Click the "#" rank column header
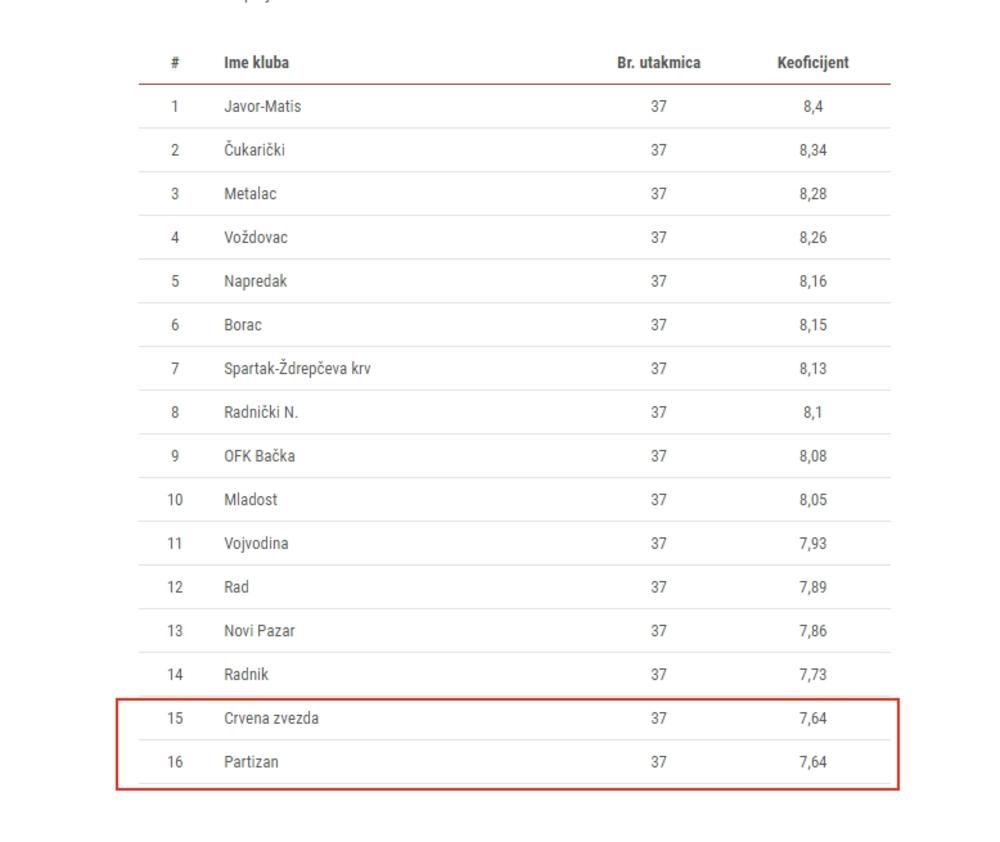Viewport: 1000px width, 842px height. [x=175, y=62]
